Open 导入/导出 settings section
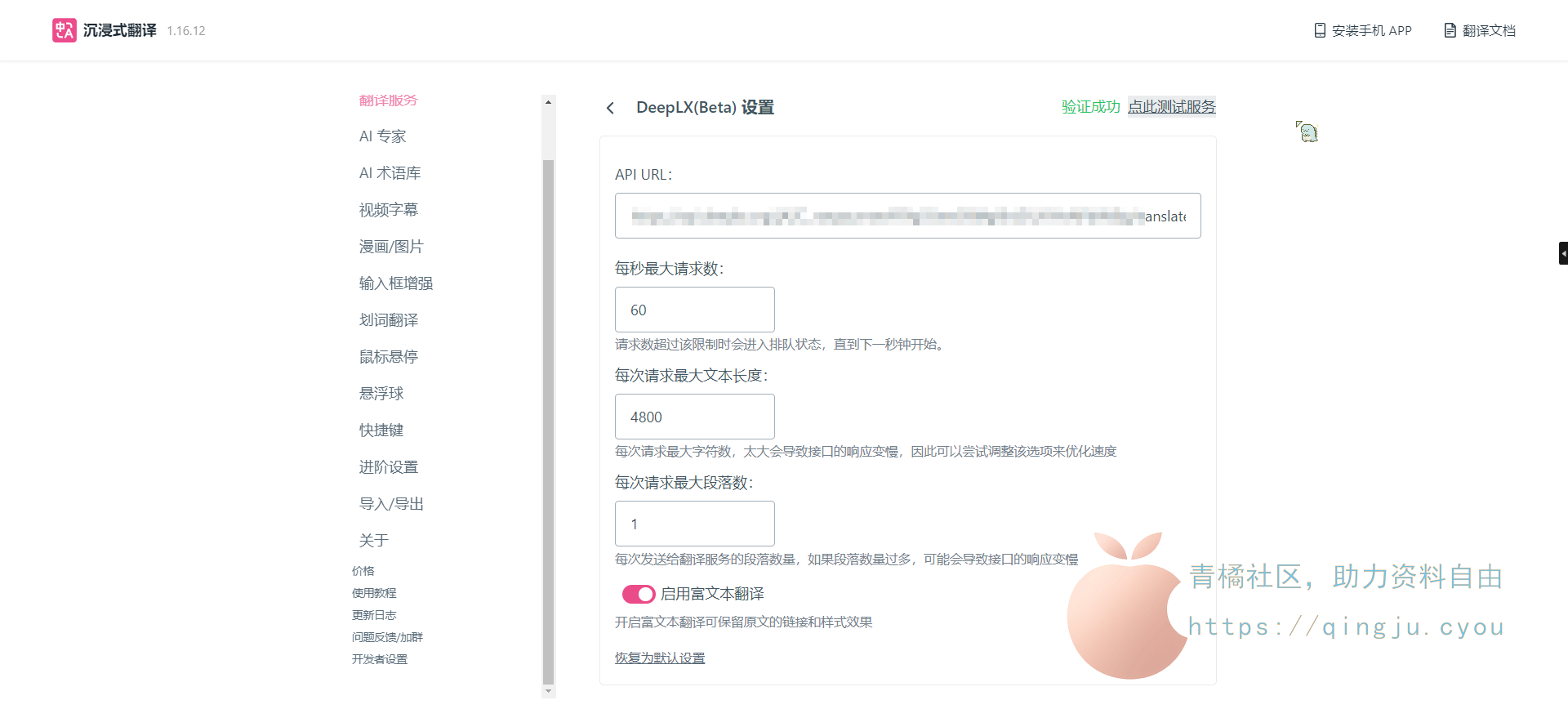The image size is (1568, 727). (391, 504)
